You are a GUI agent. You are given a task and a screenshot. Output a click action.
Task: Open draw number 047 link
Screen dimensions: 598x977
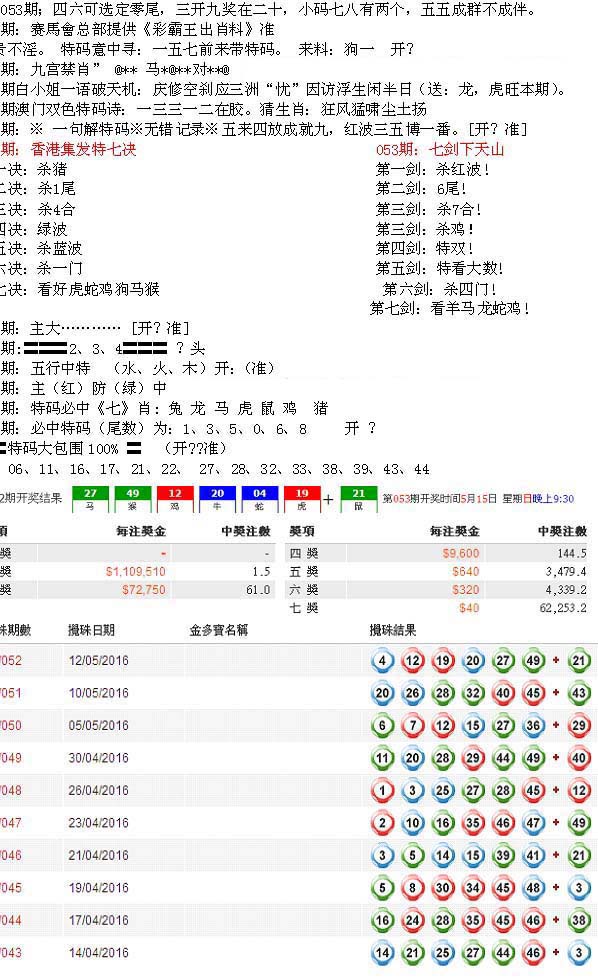(11, 822)
